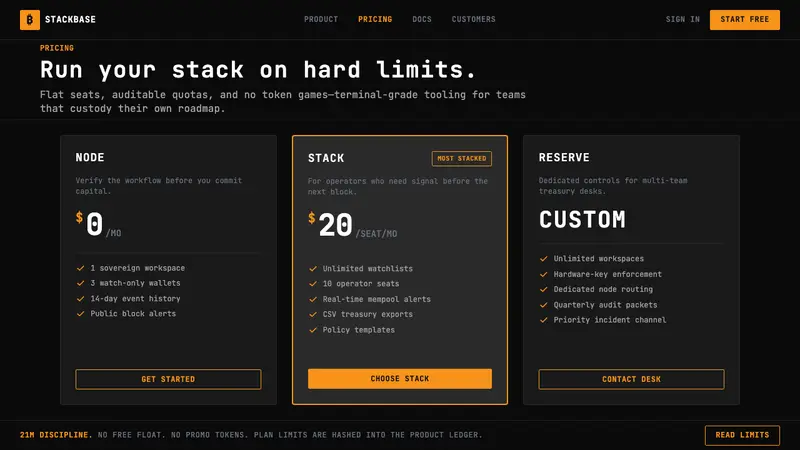Click the $20 /SEAT/MO price

pyautogui.click(x=353, y=225)
